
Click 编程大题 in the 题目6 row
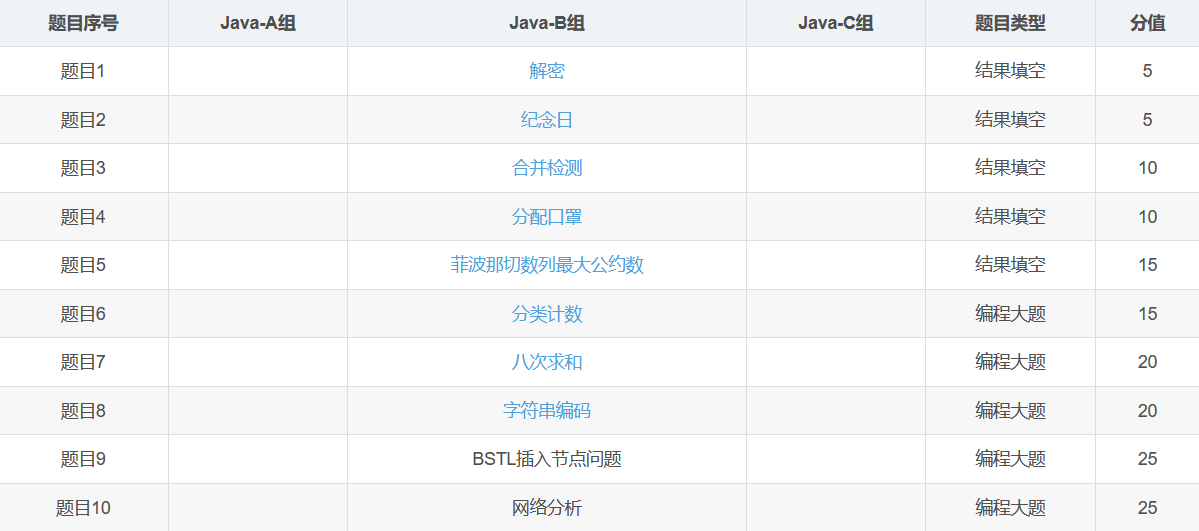(1010, 314)
